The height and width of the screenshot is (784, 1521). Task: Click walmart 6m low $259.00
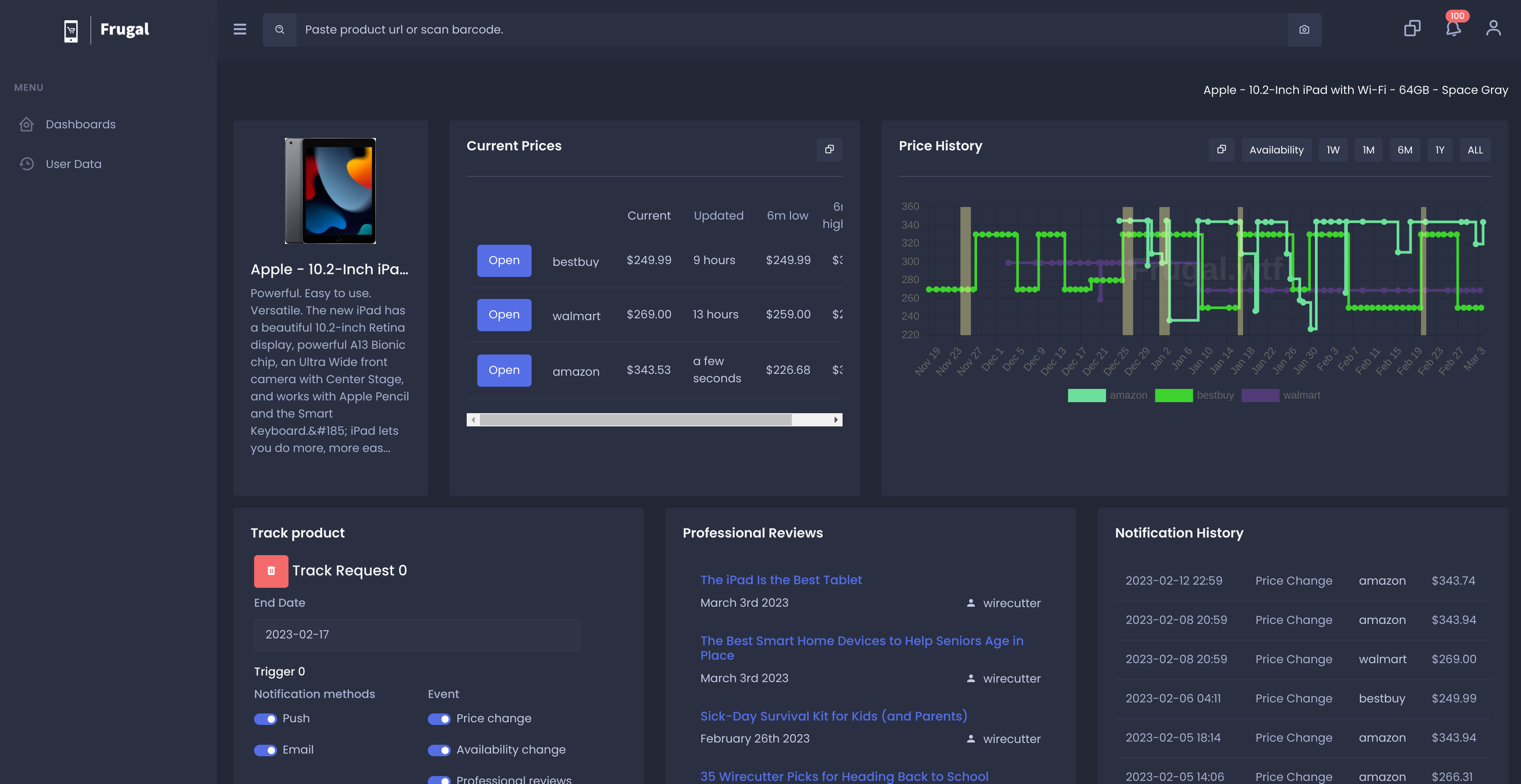[x=788, y=315]
